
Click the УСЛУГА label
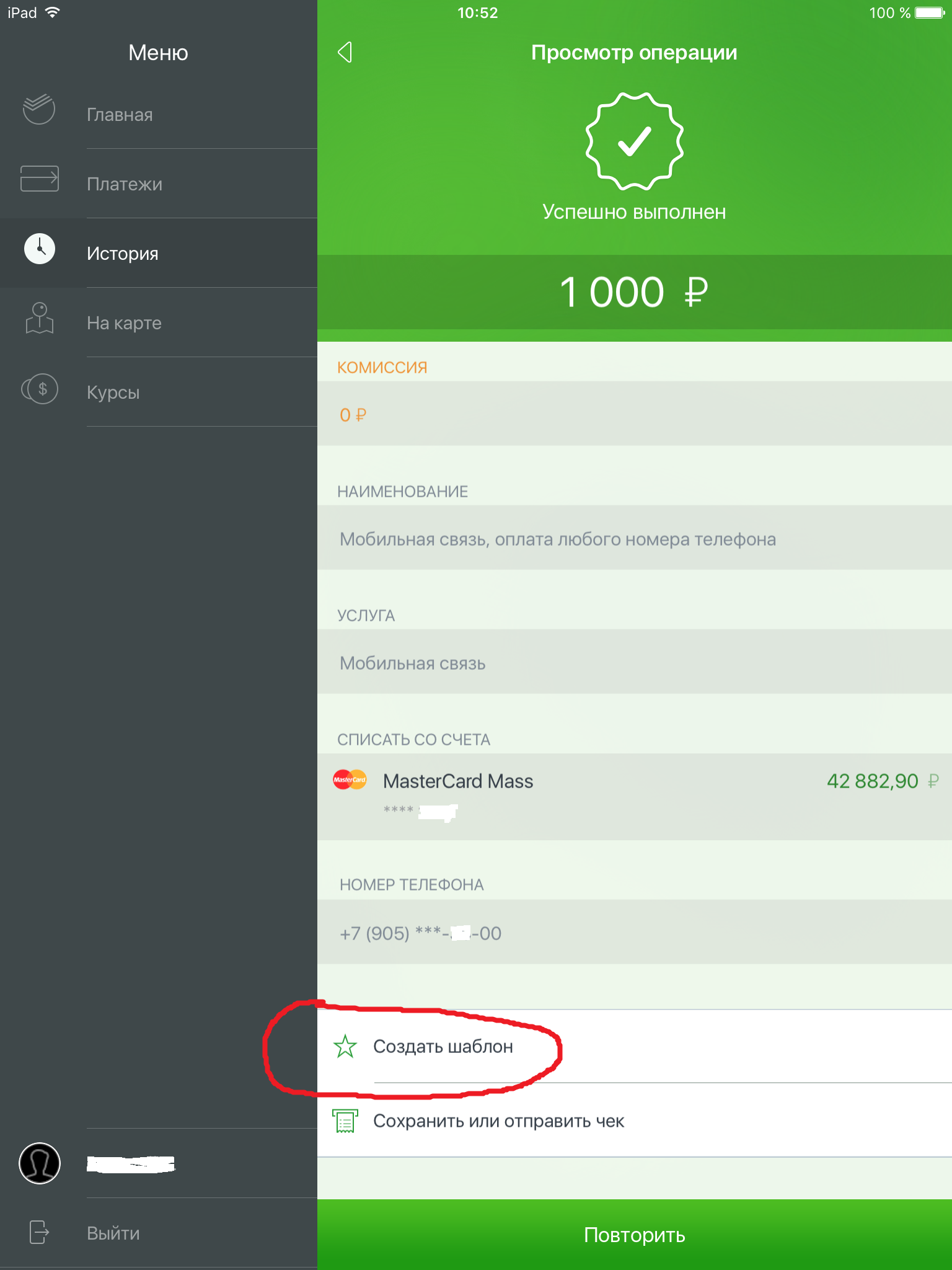coord(366,616)
